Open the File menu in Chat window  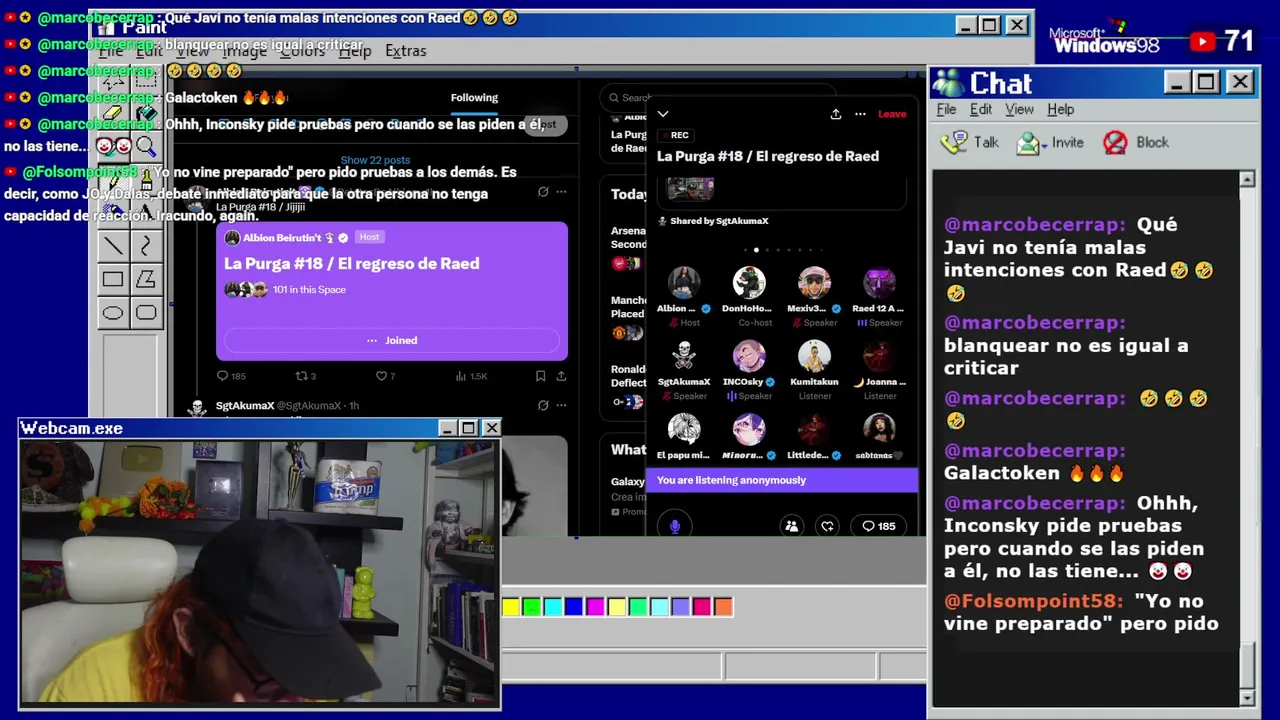(946, 110)
